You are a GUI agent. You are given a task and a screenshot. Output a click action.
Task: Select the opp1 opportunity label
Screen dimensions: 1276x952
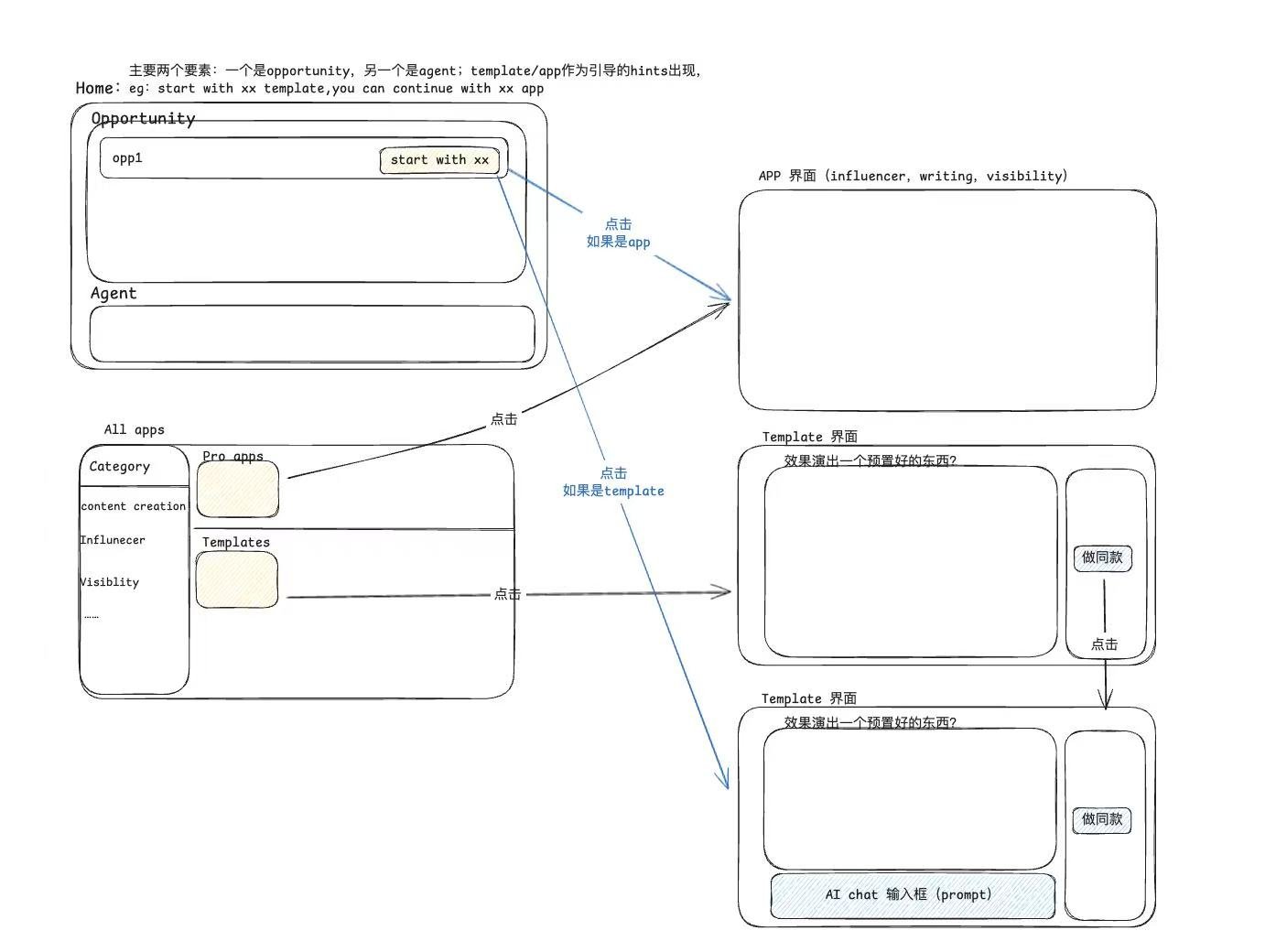127,157
